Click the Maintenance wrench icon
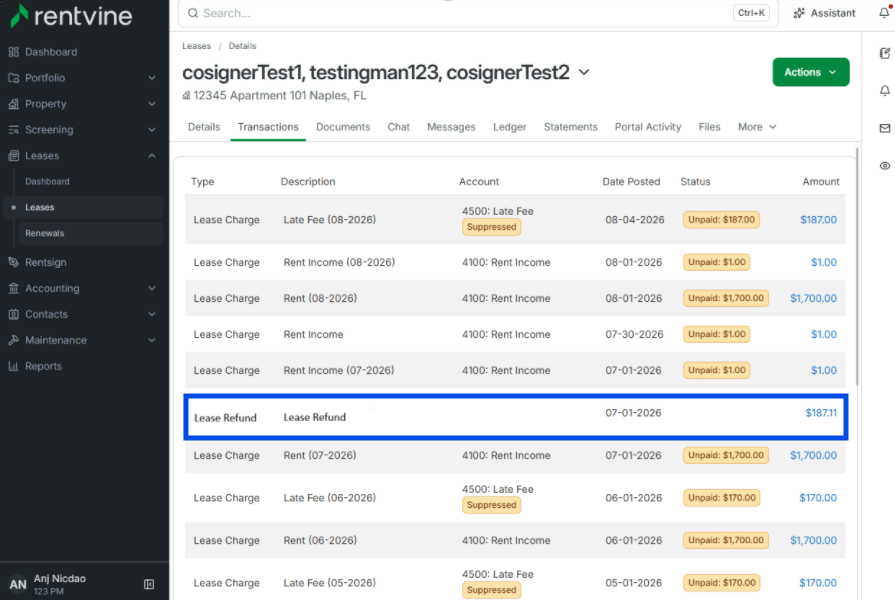895x600 pixels. 14,340
